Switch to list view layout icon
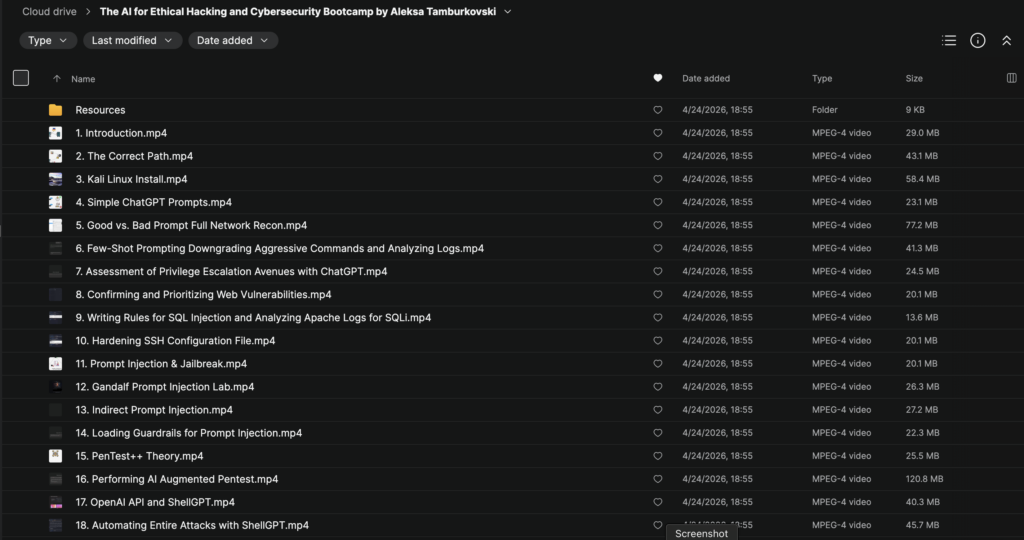 coord(949,40)
